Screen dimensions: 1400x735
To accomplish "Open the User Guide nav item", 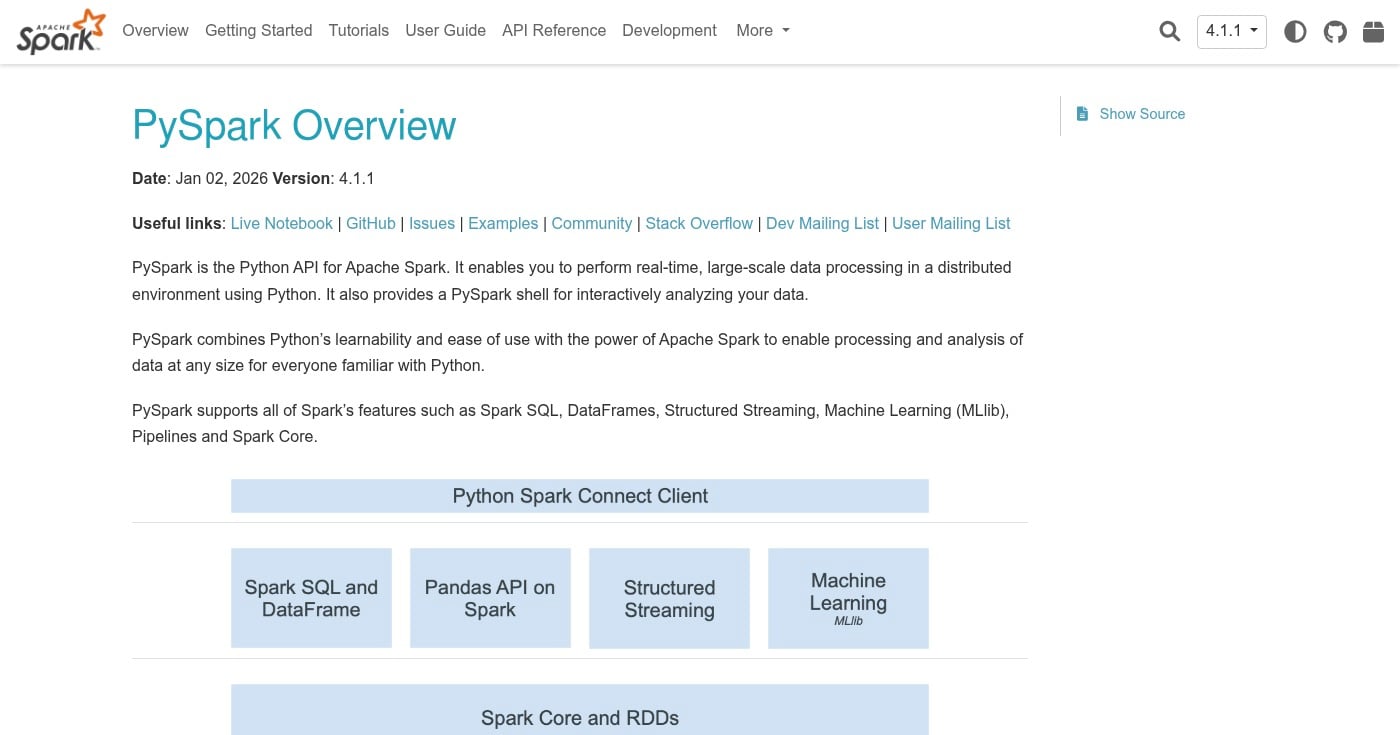I will point(446,31).
